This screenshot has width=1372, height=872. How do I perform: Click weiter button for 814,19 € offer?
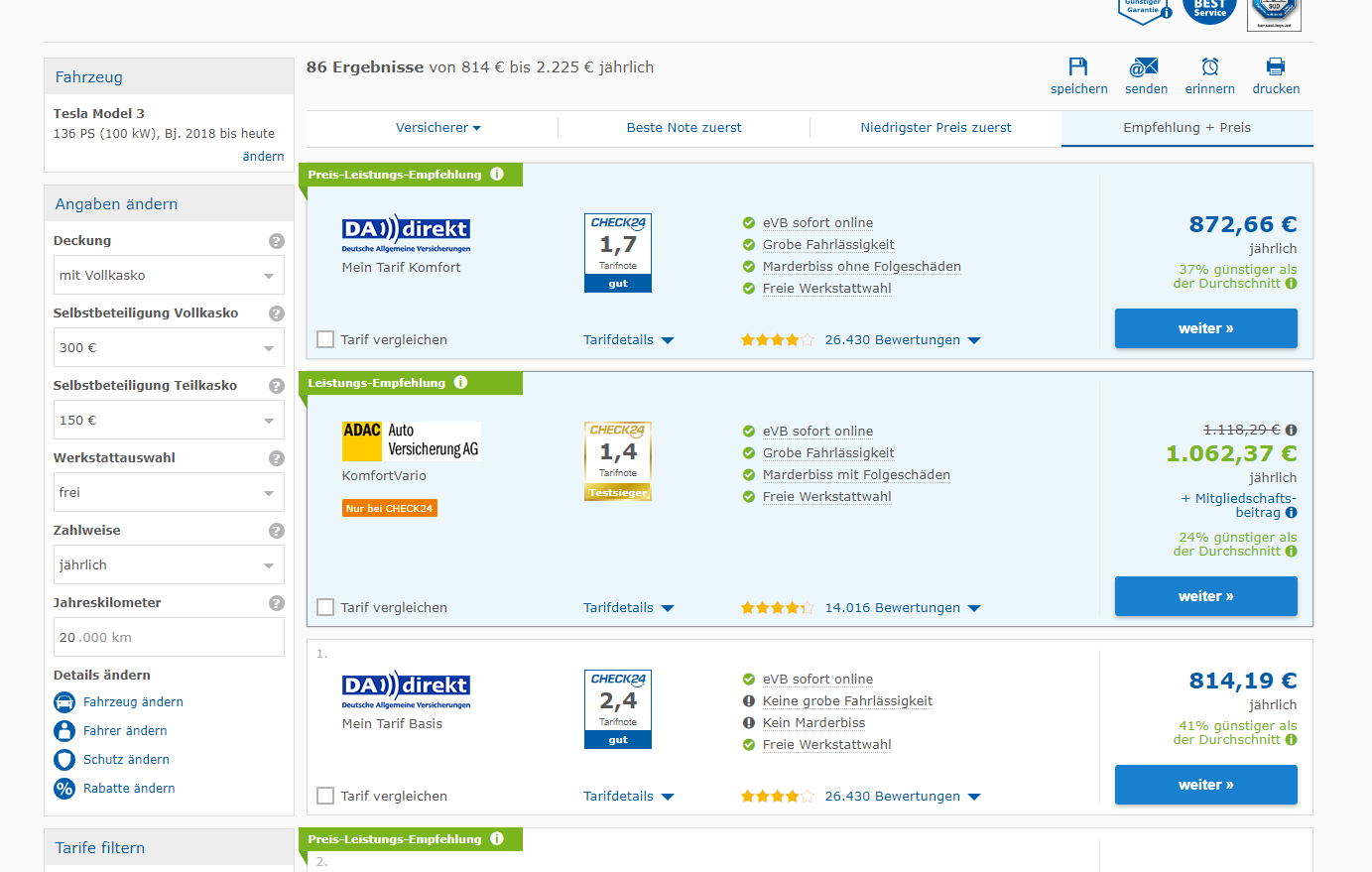click(x=1205, y=785)
